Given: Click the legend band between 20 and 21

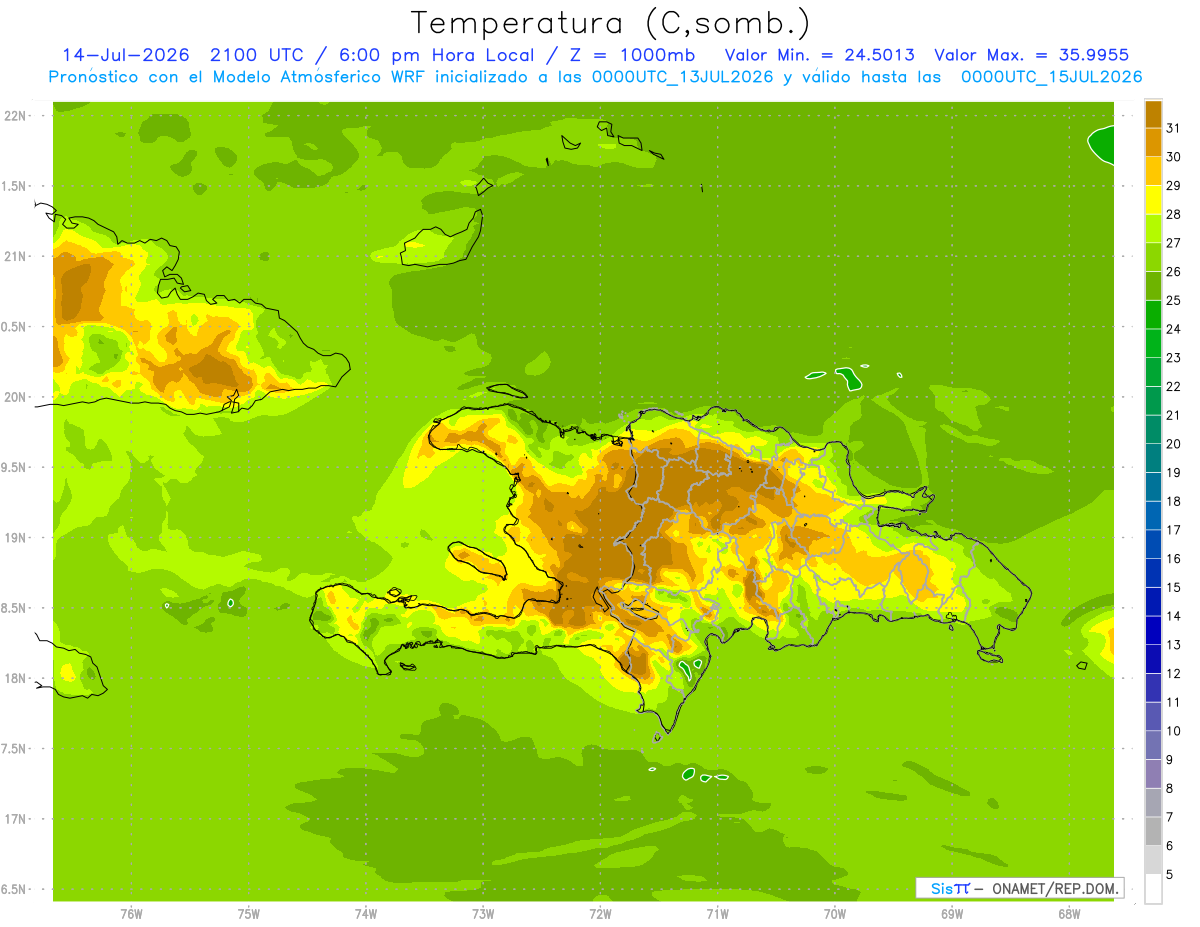Looking at the screenshot, I should [1153, 429].
